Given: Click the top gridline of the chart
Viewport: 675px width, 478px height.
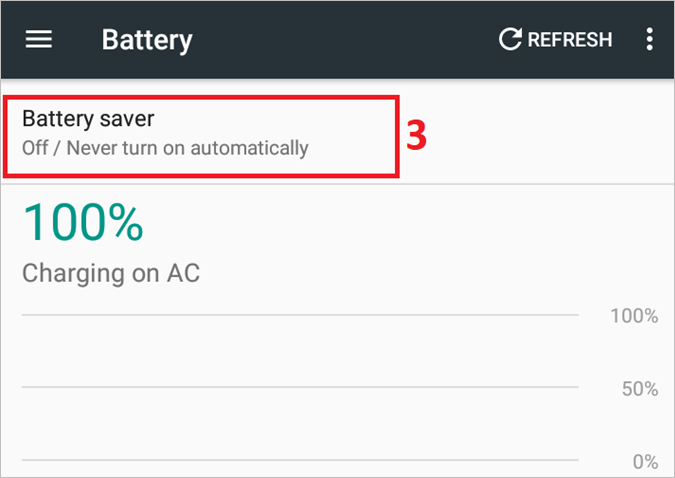Looking at the screenshot, I should pyautogui.click(x=300, y=315).
